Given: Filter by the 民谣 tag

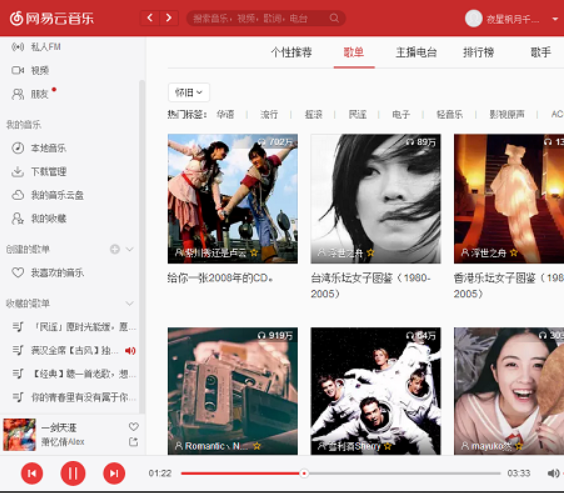Looking at the screenshot, I should (x=358, y=115).
